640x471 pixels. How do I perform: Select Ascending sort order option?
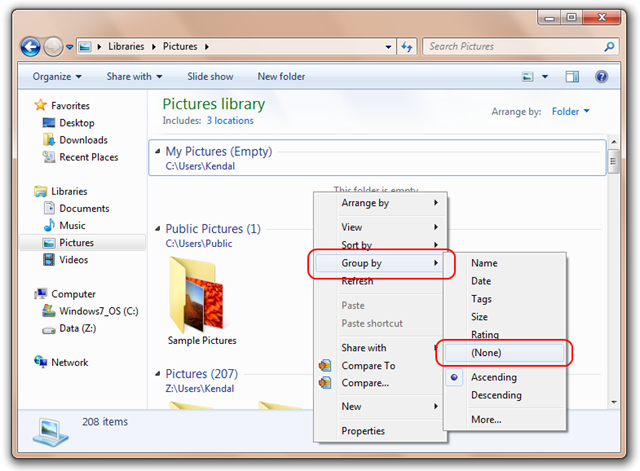pos(494,378)
